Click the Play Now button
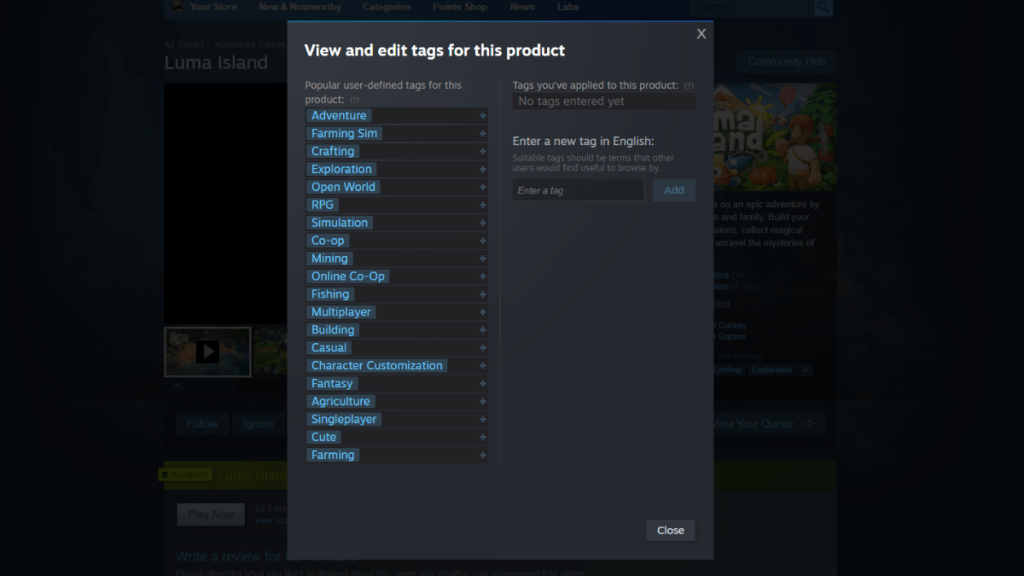Screen dimensions: 1024x576 [x=210, y=515]
